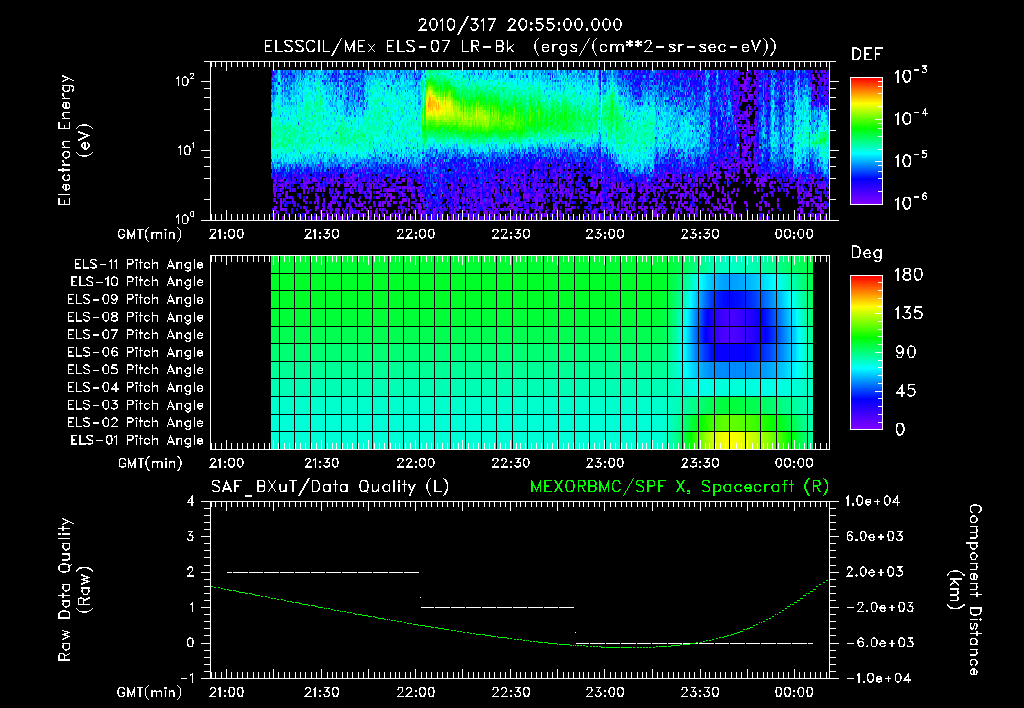Click the "DEF" colorbar label
The image size is (1024, 708).
point(867,55)
